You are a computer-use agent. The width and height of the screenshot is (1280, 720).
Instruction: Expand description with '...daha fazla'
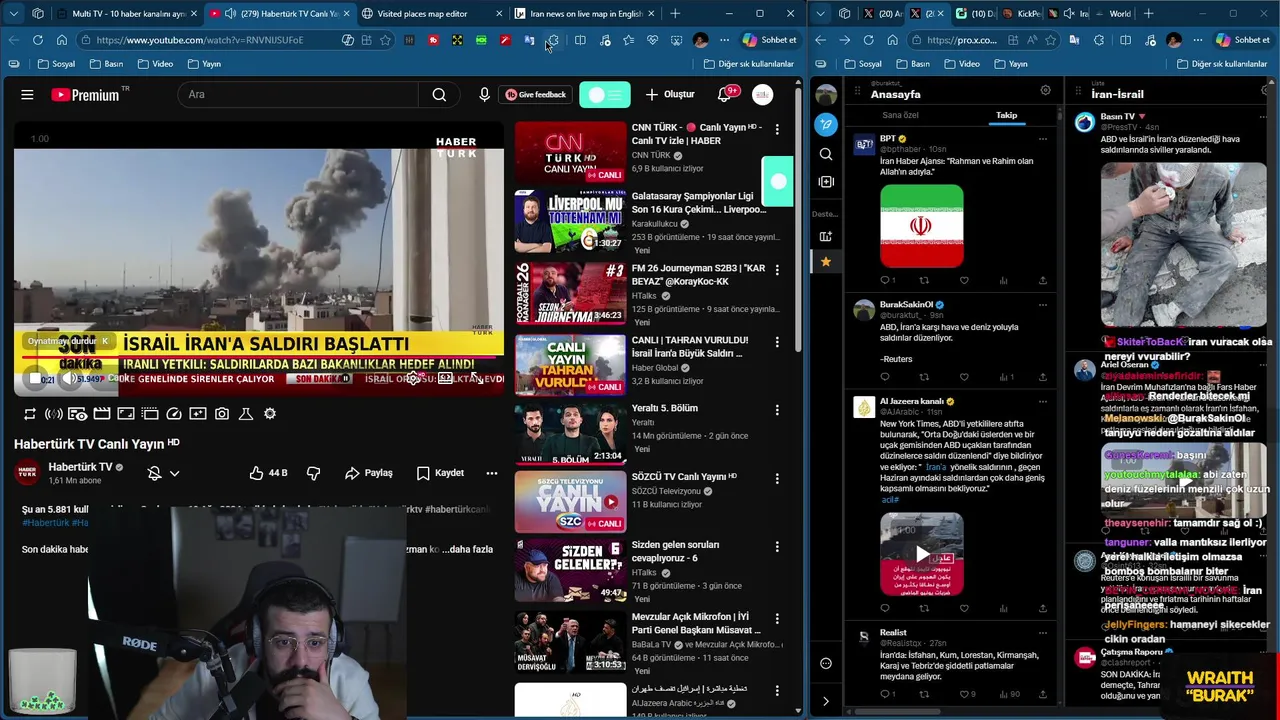coord(468,549)
